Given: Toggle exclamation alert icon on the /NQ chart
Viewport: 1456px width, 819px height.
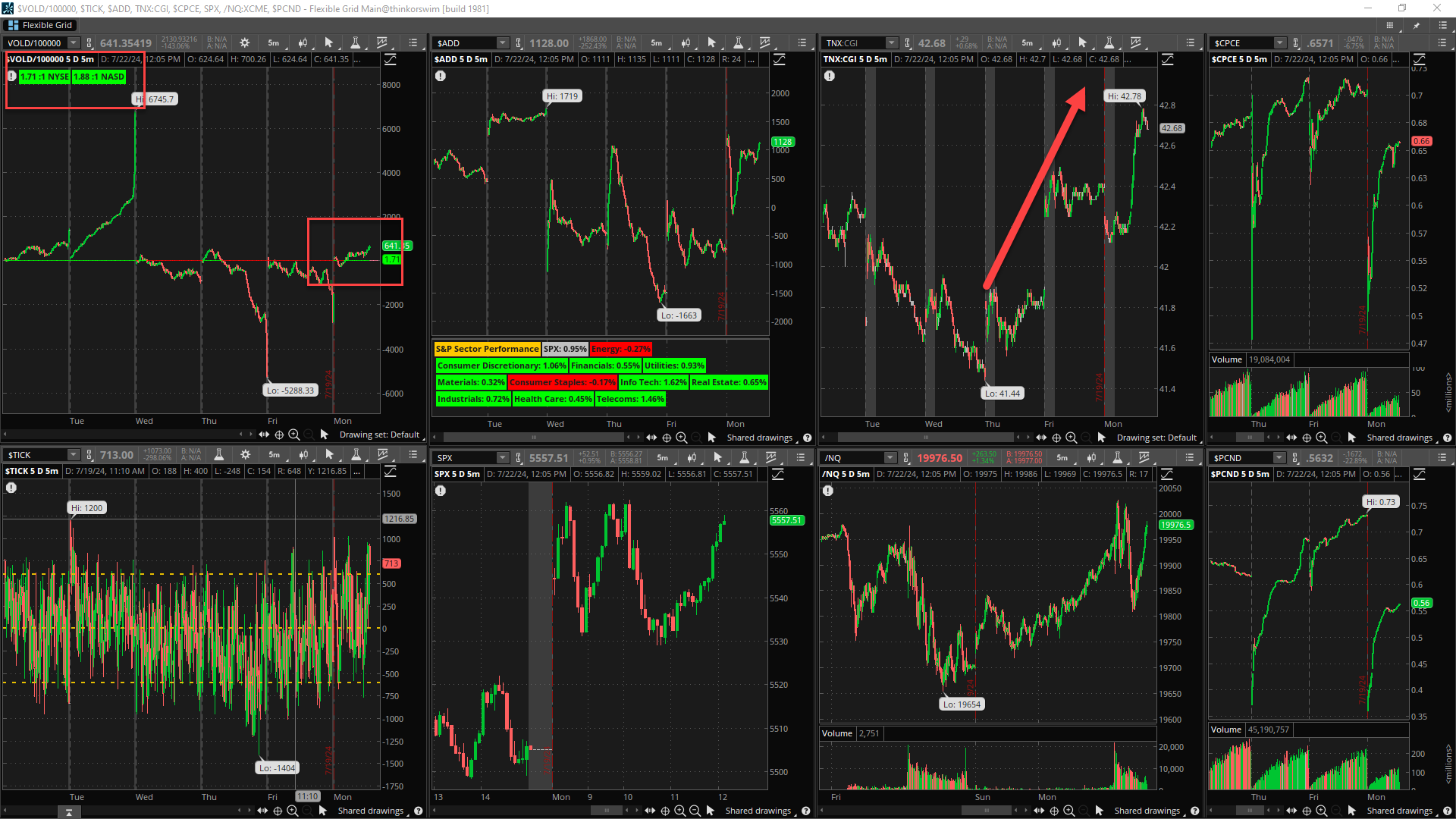Looking at the screenshot, I should click(x=828, y=491).
